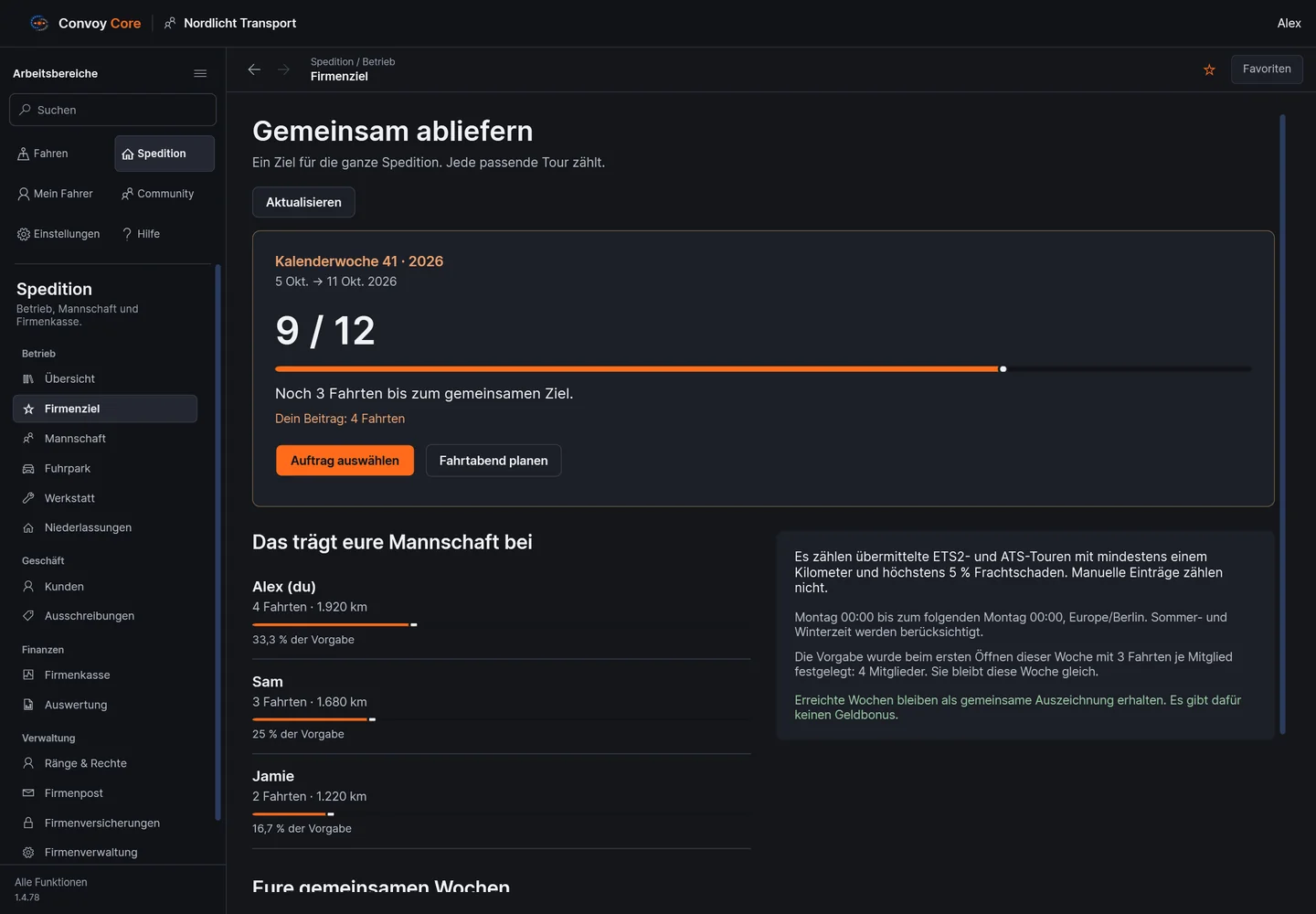Viewport: 1316px width, 914px height.
Task: Click the text "Dein Beitrag: 4 Fahrten"
Action: [x=340, y=419]
